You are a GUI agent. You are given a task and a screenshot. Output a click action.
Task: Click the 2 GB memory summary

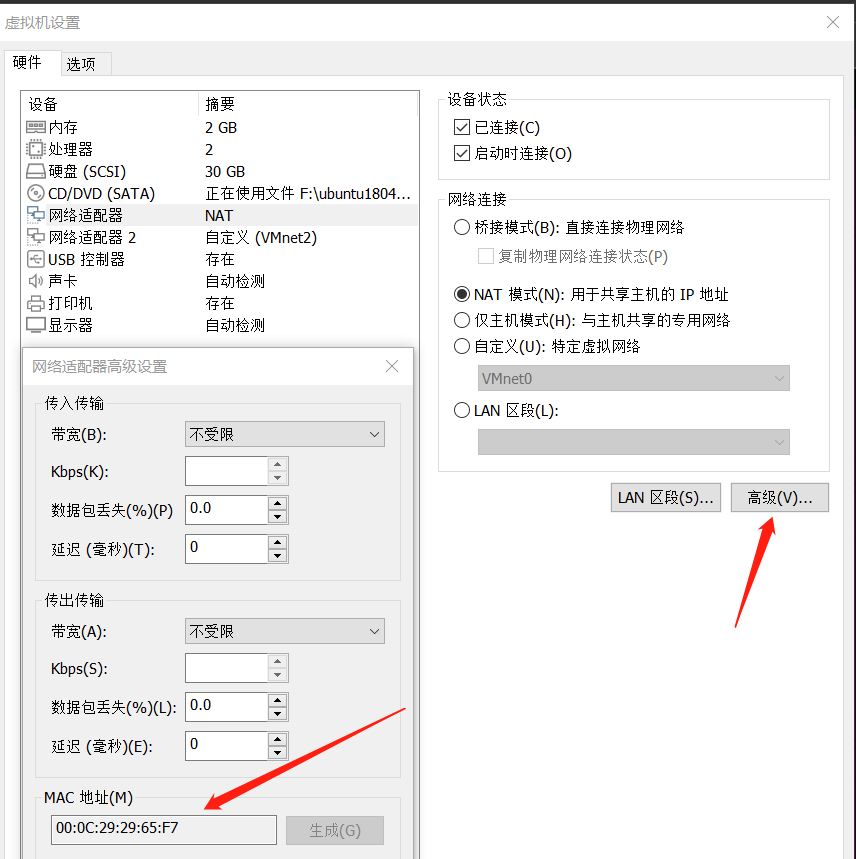click(221, 128)
